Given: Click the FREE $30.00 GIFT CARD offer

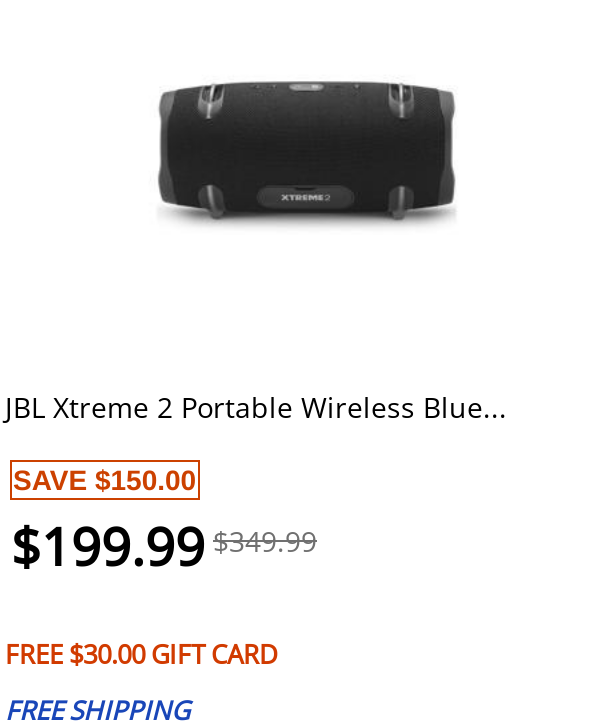Looking at the screenshot, I should (x=142, y=654).
